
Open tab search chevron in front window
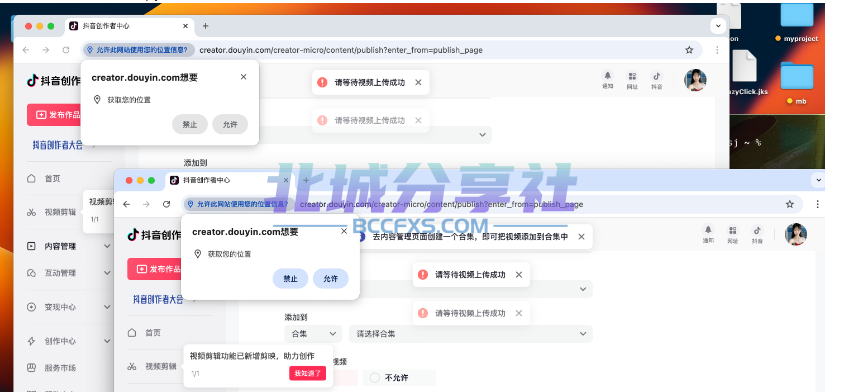(819, 180)
